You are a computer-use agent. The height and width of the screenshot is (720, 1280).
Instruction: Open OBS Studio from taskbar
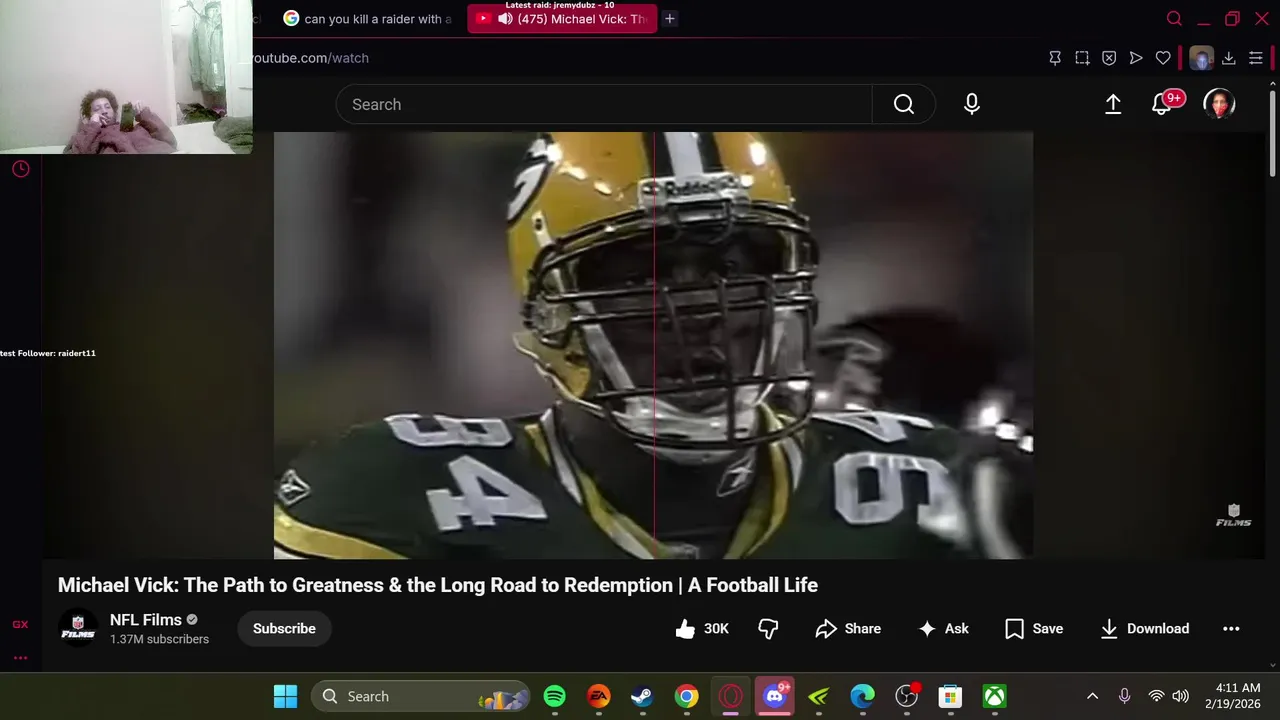click(907, 696)
